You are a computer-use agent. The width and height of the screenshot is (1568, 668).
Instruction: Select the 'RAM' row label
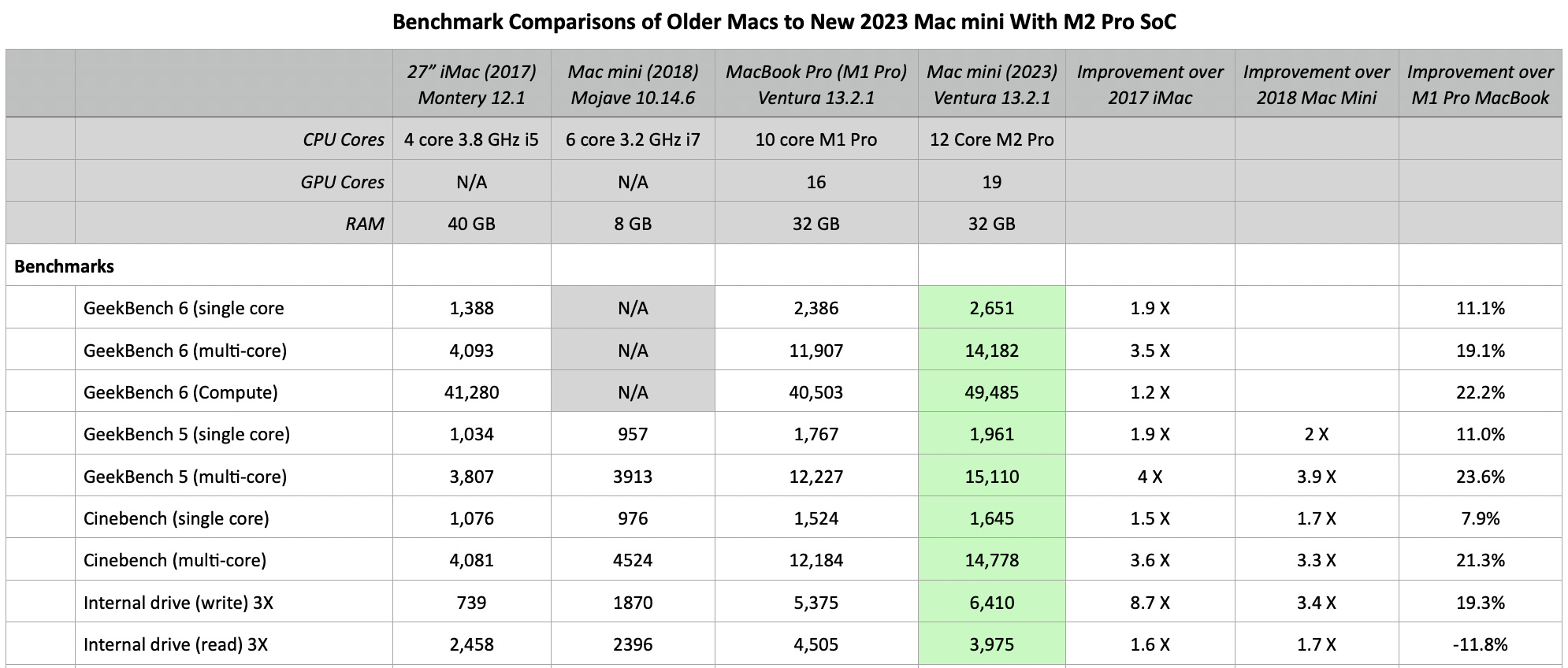pos(365,224)
